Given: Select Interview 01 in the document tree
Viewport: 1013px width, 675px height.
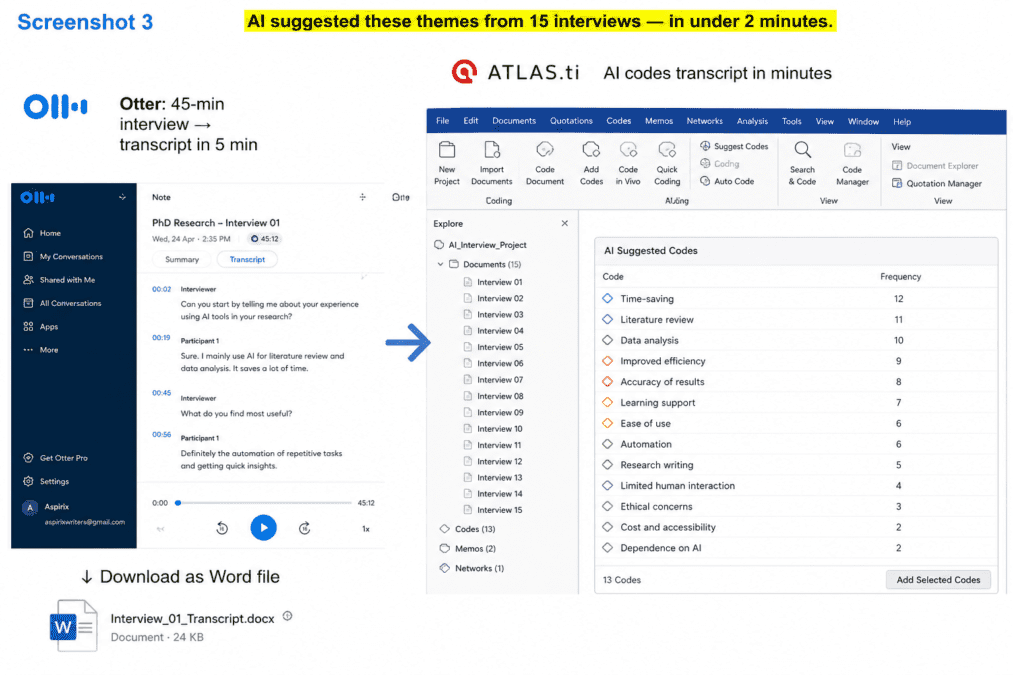Looking at the screenshot, I should (x=494, y=282).
